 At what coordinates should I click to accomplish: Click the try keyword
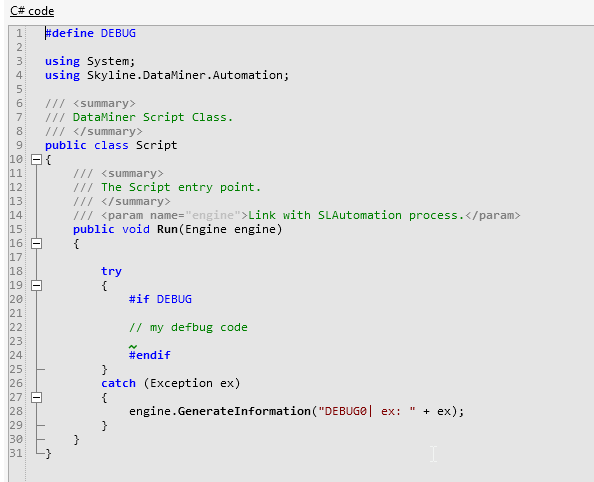(111, 272)
